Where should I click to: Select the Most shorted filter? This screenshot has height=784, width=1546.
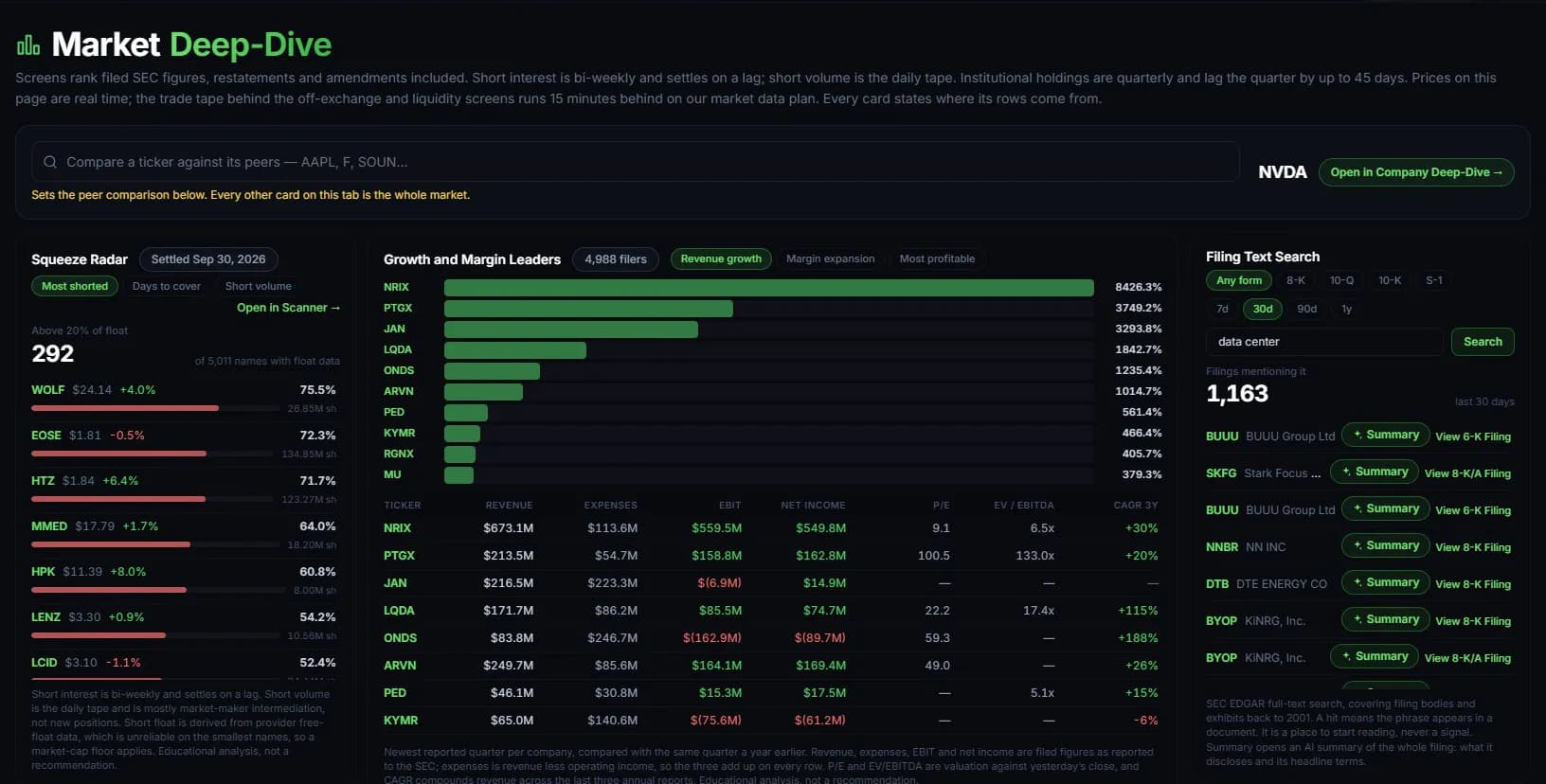[75, 286]
